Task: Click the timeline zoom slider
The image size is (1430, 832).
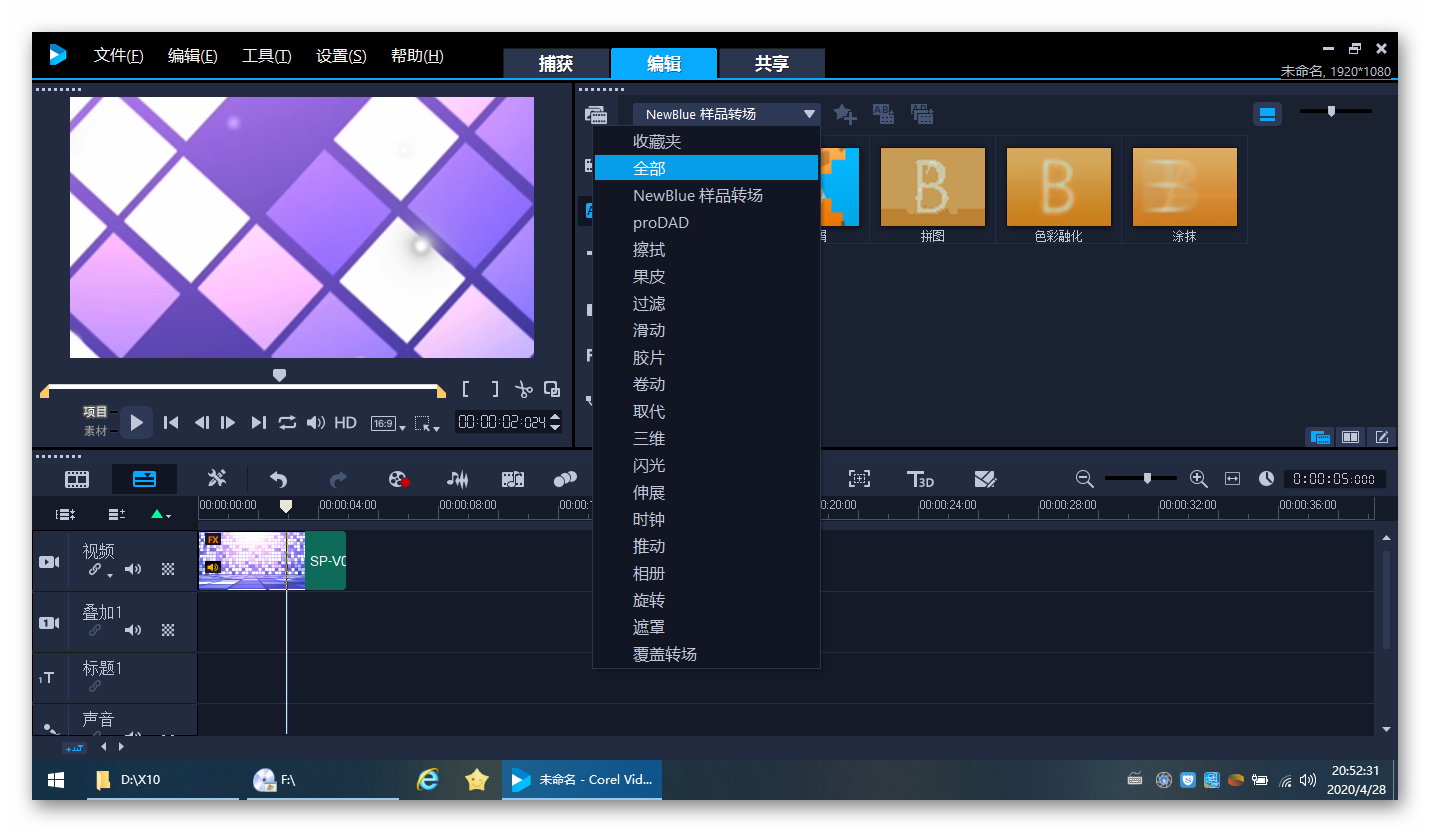Action: (1146, 479)
